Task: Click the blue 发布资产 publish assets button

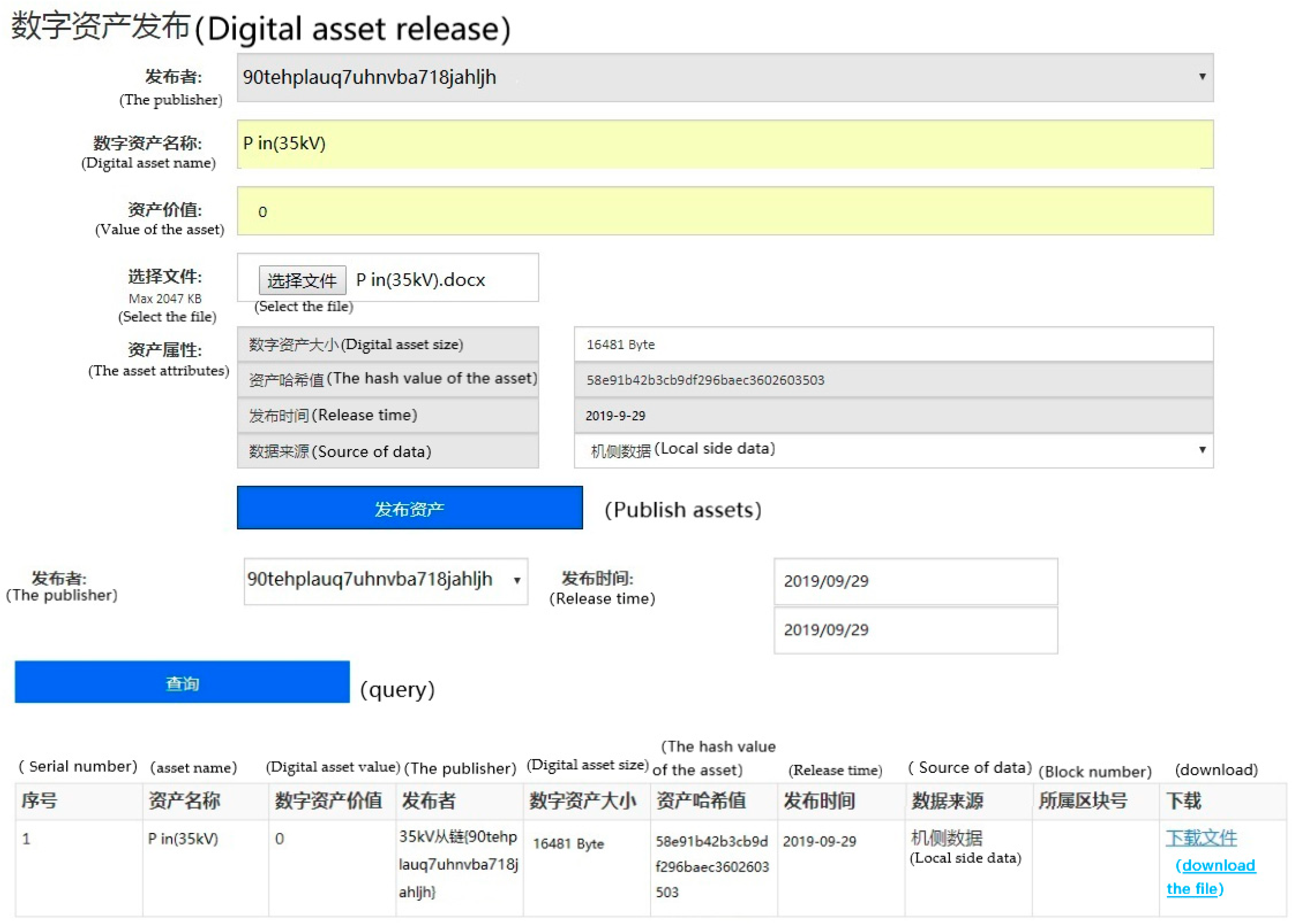Action: [x=409, y=507]
